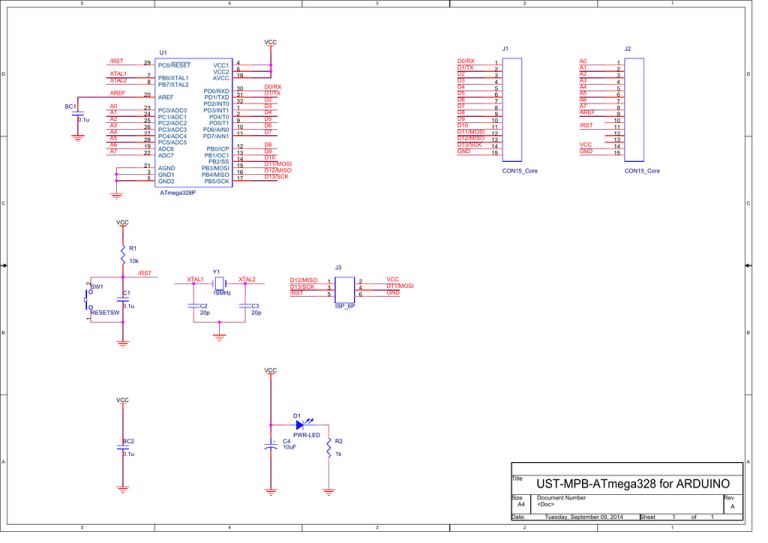This screenshot has width=768, height=543.
Task: Click the AVCC pin name on U1
Action: (221, 78)
